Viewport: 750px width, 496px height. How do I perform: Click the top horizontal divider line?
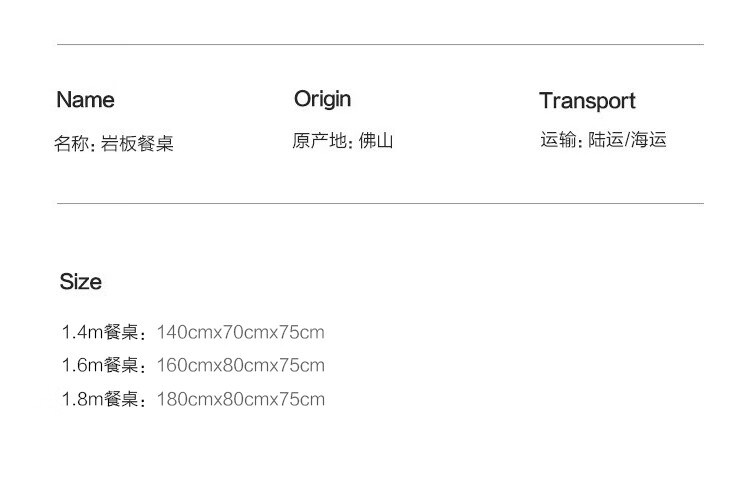click(x=380, y=45)
